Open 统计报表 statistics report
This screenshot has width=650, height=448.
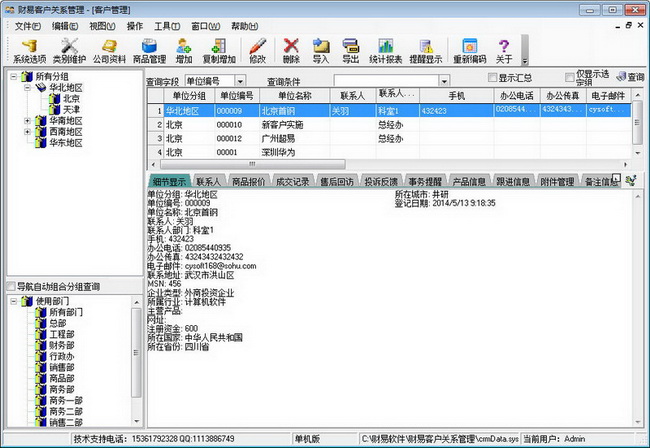tap(386, 51)
